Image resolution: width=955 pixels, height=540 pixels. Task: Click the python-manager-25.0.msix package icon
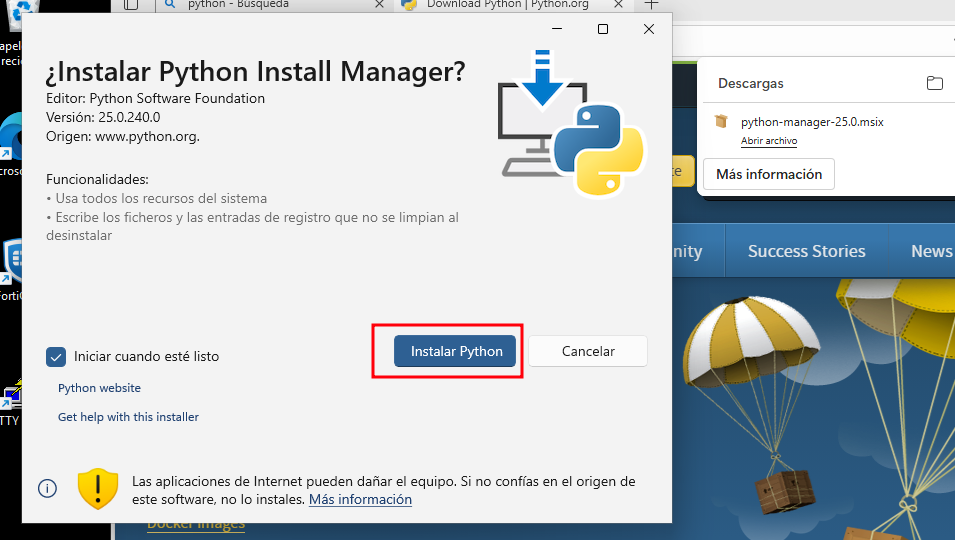(721, 122)
